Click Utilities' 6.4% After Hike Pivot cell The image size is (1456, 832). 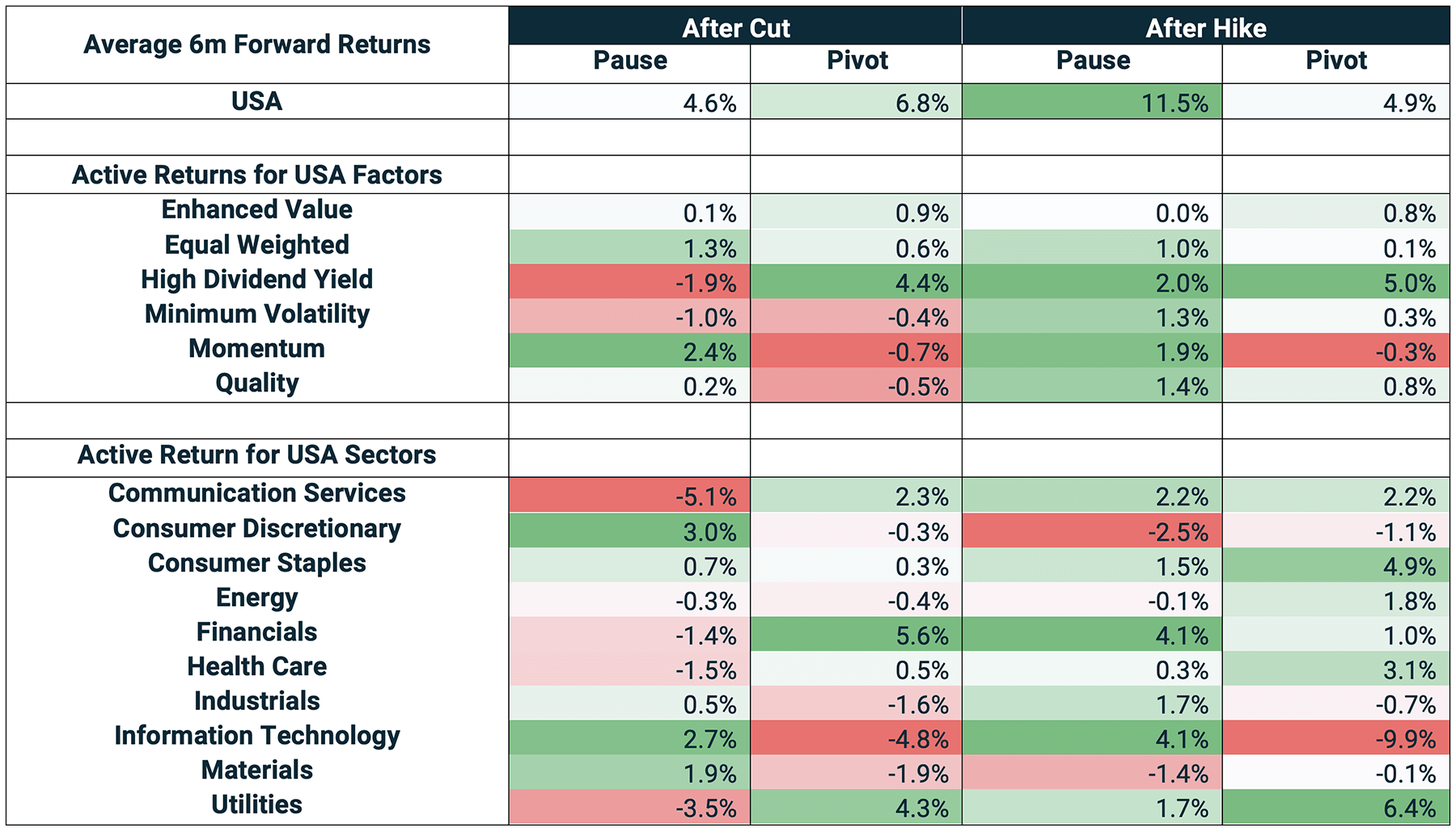click(1335, 808)
